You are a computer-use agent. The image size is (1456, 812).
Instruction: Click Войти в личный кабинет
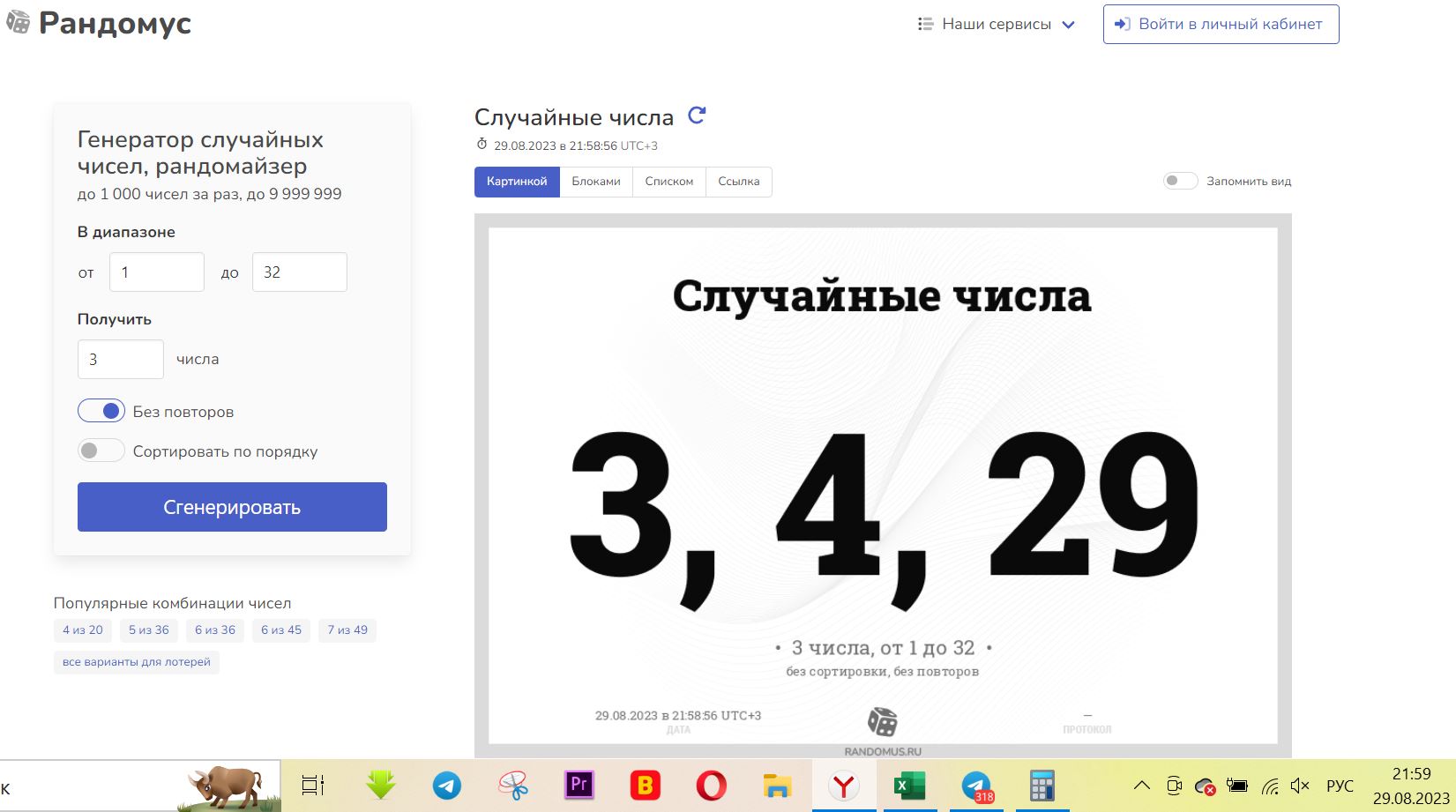click(1221, 25)
